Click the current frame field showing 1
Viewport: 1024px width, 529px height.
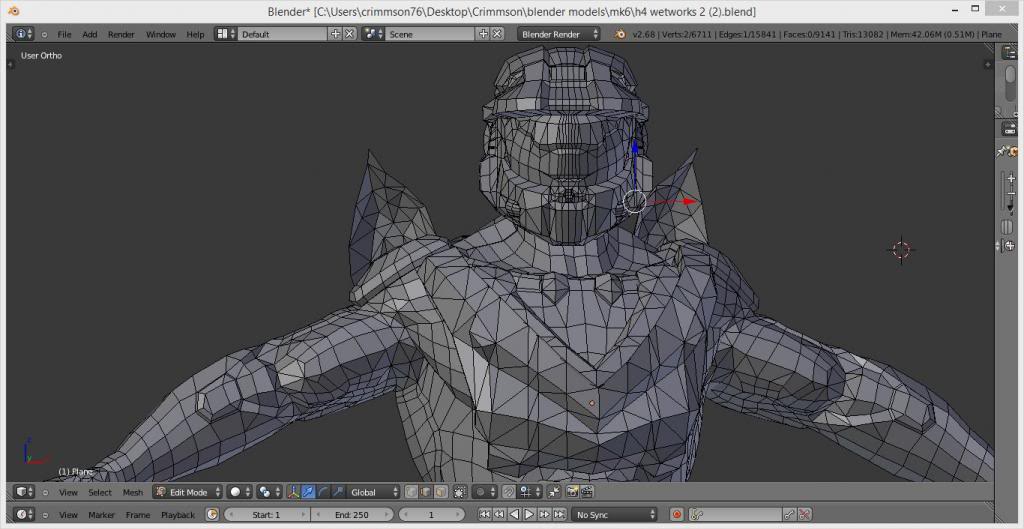tap(431, 515)
